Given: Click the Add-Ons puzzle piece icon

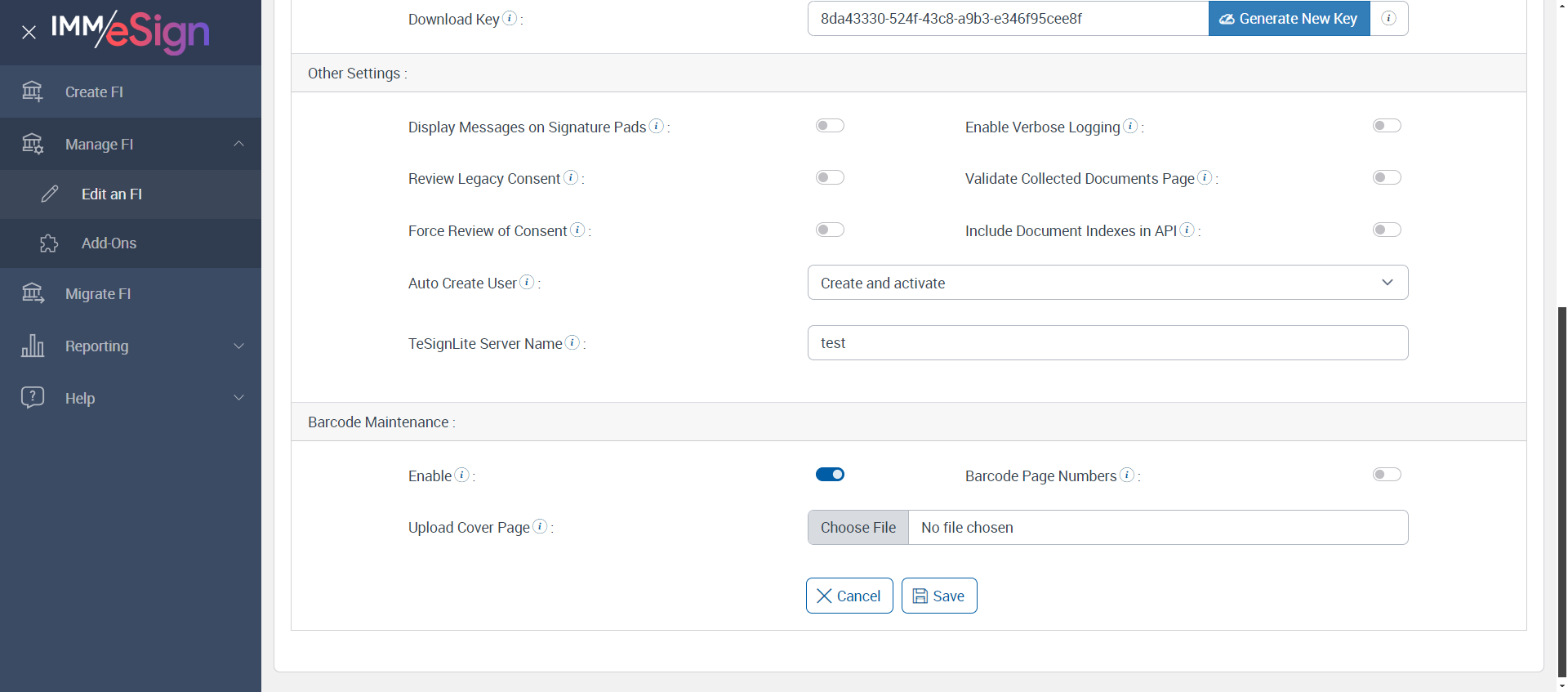Looking at the screenshot, I should (x=49, y=243).
